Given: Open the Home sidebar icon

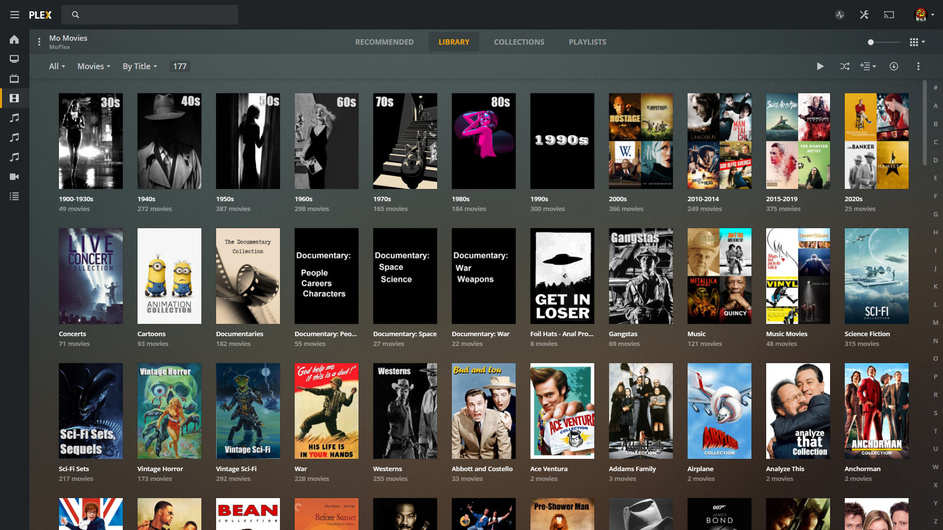Looking at the screenshot, I should point(14,40).
